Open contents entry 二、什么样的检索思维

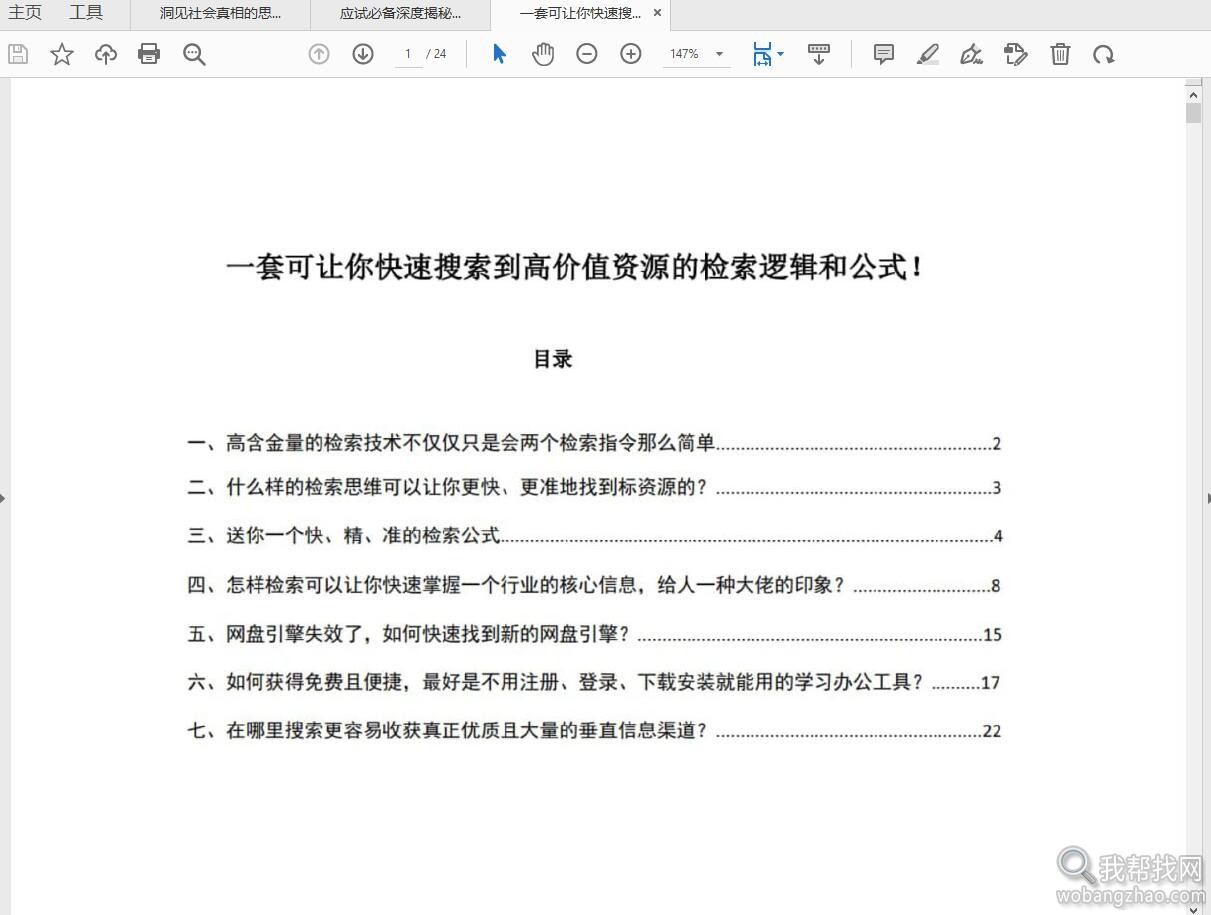(594, 488)
